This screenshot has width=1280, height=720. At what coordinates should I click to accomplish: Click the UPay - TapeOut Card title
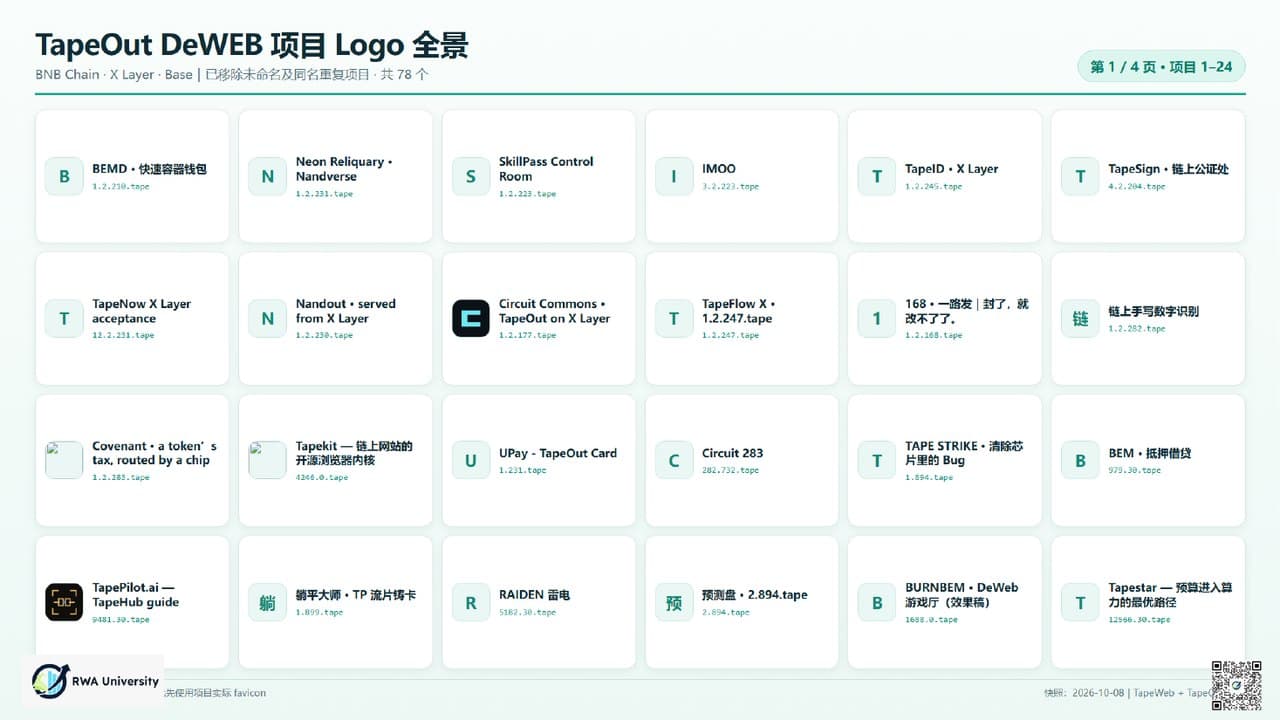(x=558, y=453)
